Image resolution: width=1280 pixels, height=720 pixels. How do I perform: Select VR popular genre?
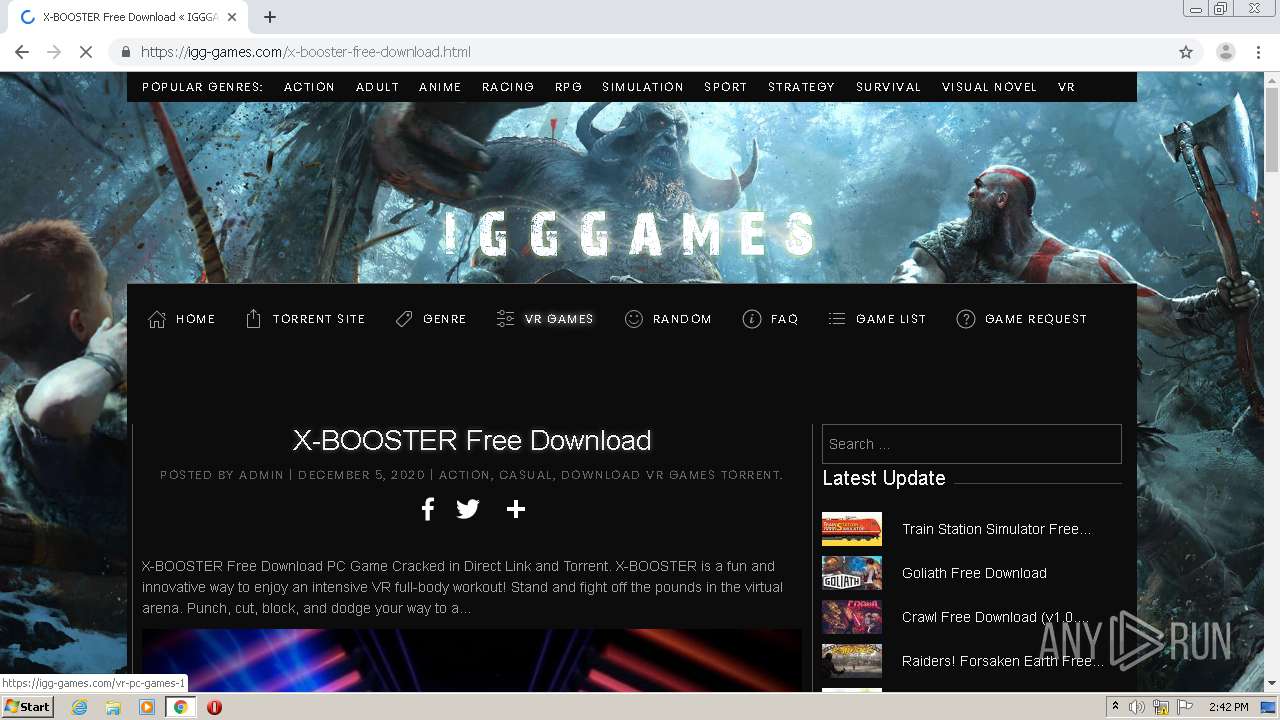[x=1066, y=87]
